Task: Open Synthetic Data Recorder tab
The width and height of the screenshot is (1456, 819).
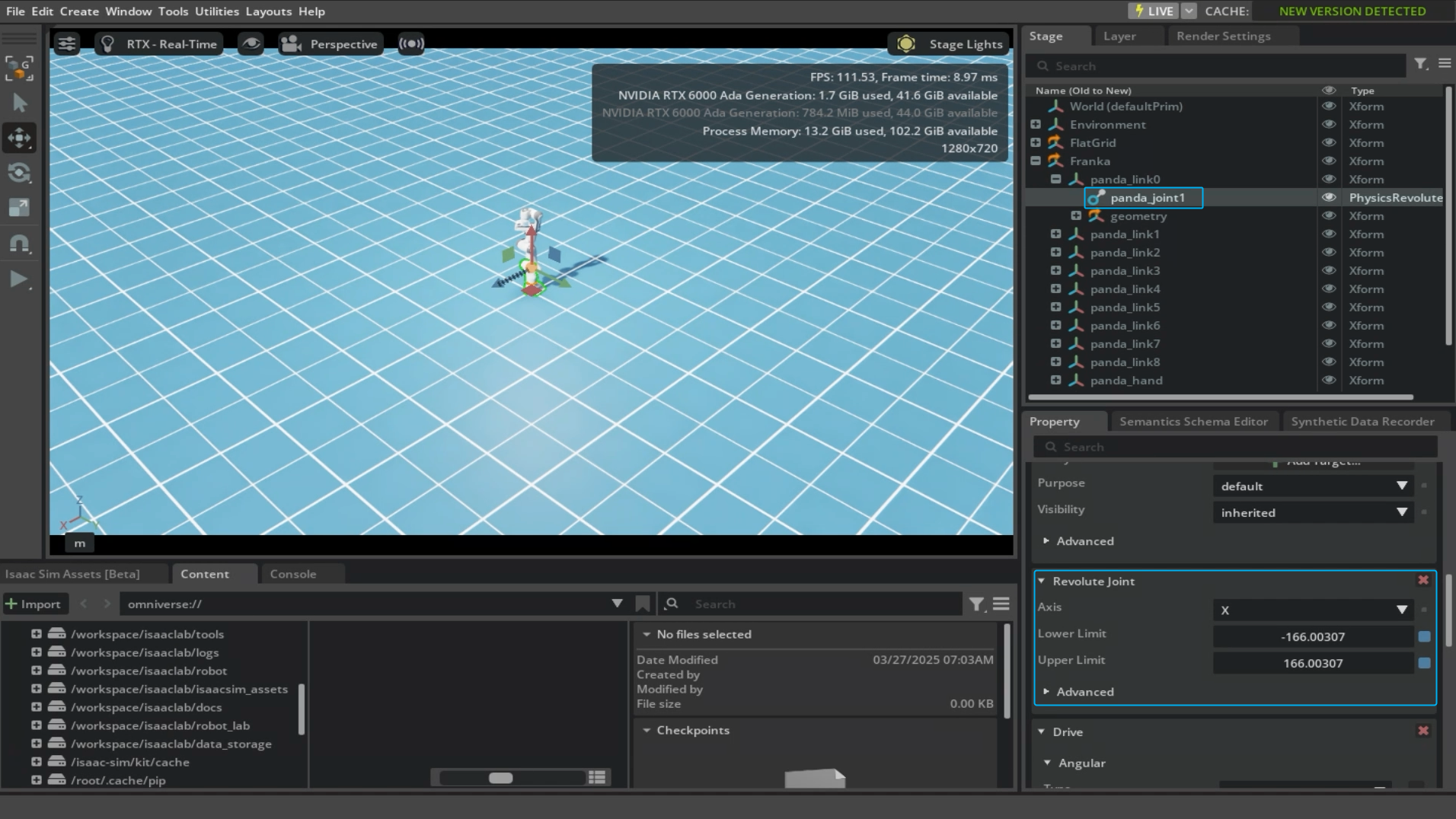Action: click(x=1362, y=421)
